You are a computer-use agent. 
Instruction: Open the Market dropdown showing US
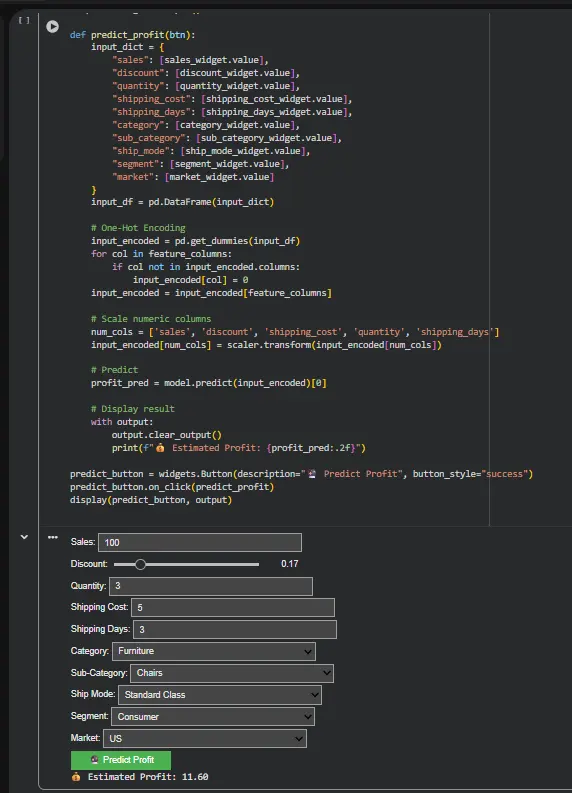tap(205, 738)
